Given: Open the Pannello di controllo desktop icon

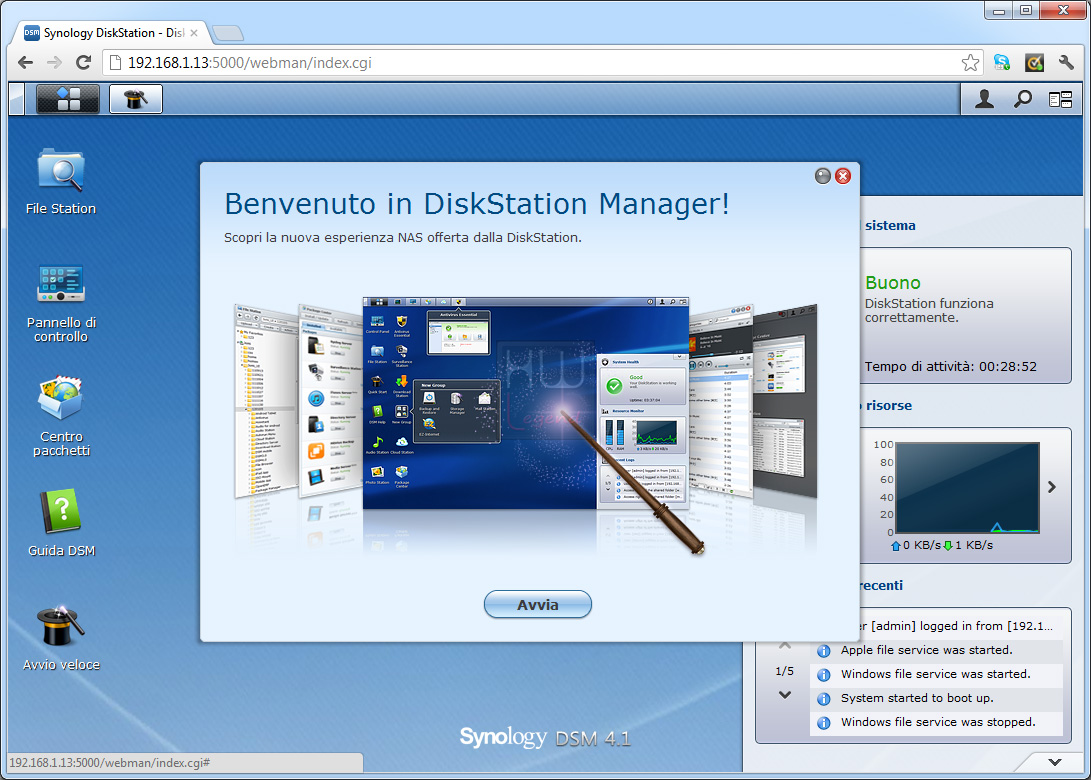Looking at the screenshot, I should pos(61,303).
